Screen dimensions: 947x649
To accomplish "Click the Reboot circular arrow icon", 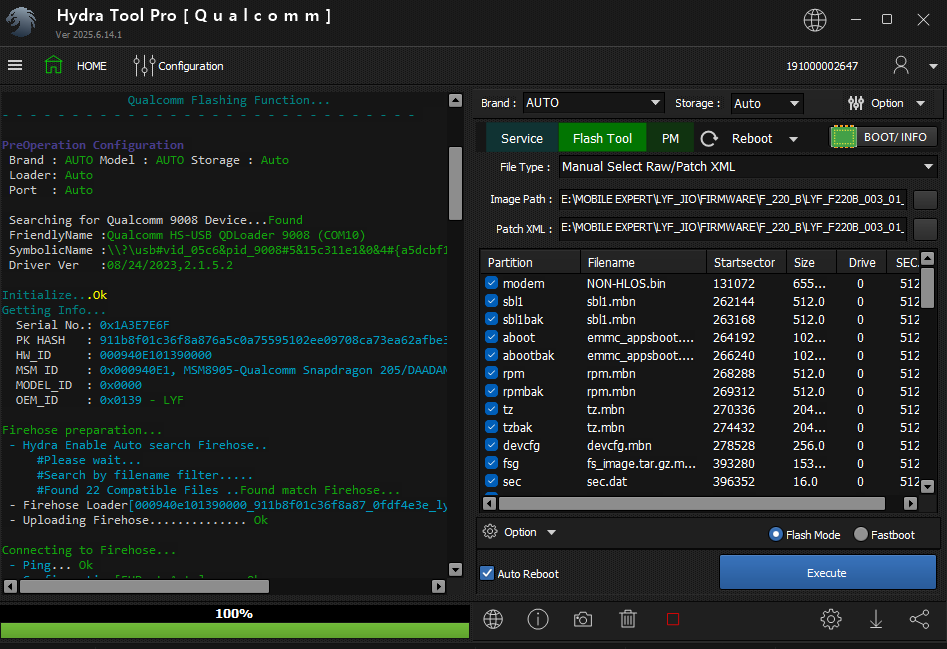I will (x=709, y=139).
